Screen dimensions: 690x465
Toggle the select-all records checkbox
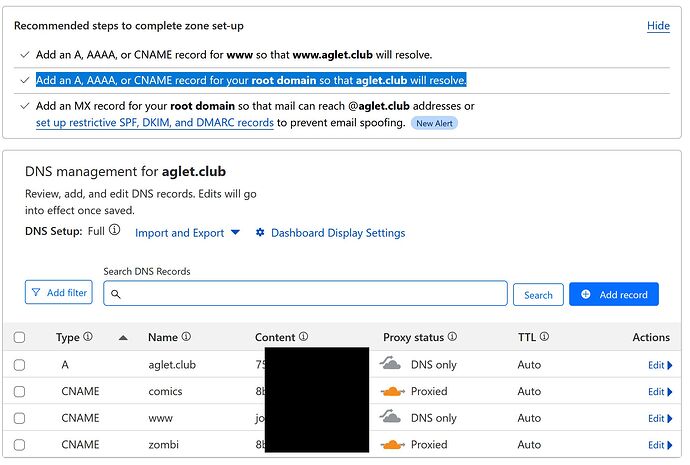19,337
